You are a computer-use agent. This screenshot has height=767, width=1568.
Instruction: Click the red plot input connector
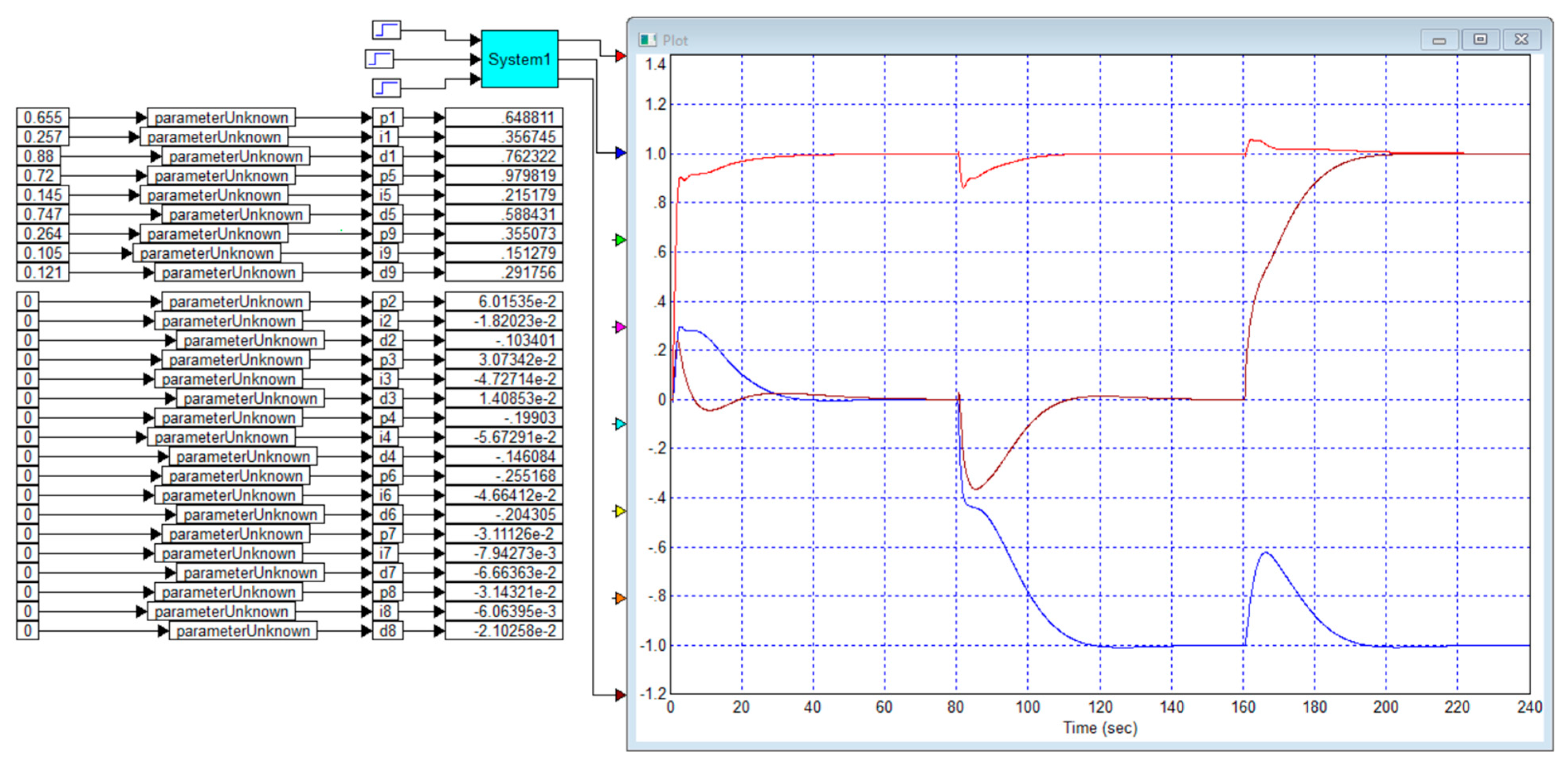point(620,56)
